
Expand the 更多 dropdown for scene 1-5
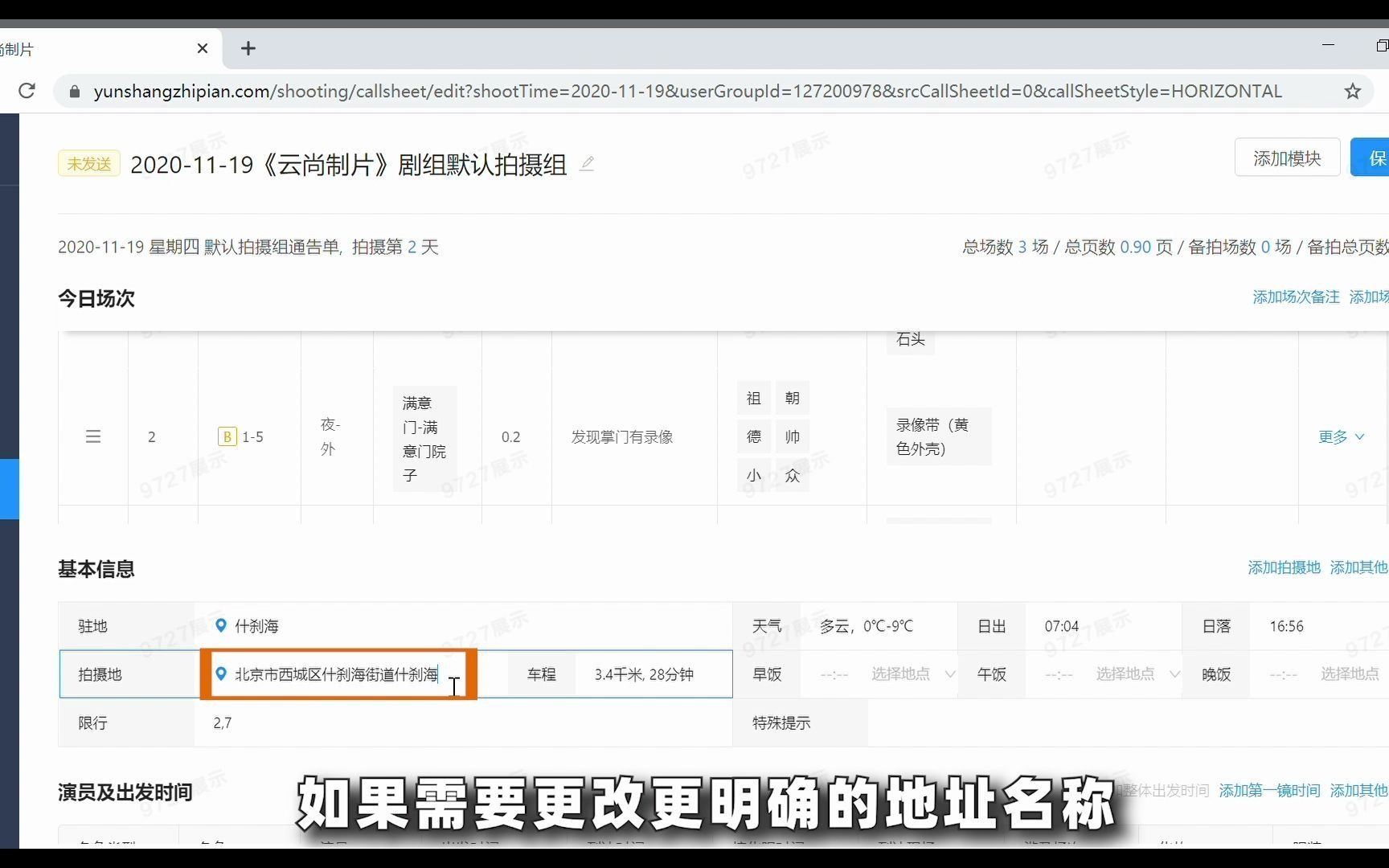(x=1341, y=436)
